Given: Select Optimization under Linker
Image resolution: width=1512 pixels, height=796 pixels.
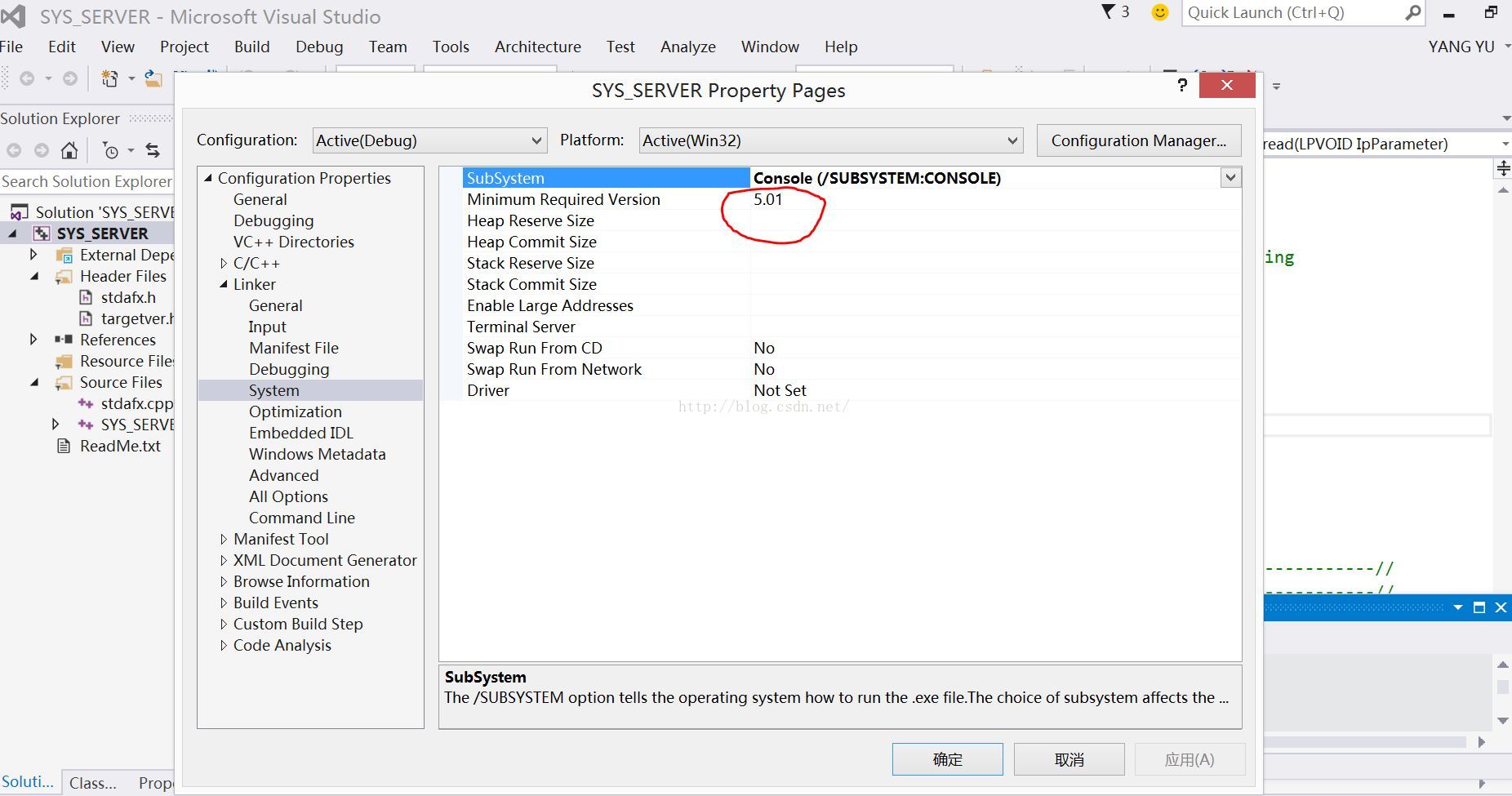Looking at the screenshot, I should coord(296,411).
